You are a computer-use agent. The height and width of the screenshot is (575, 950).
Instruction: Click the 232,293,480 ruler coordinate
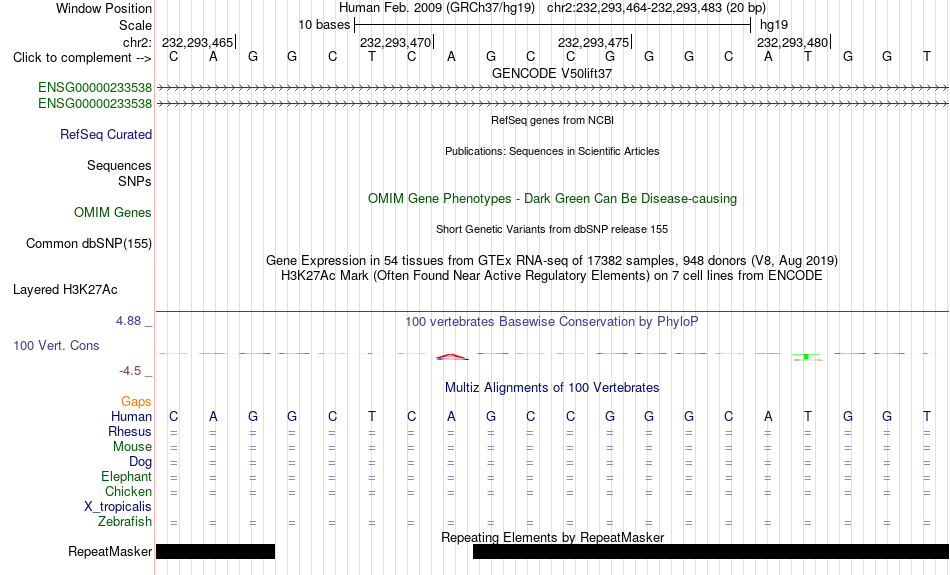[x=792, y=42]
